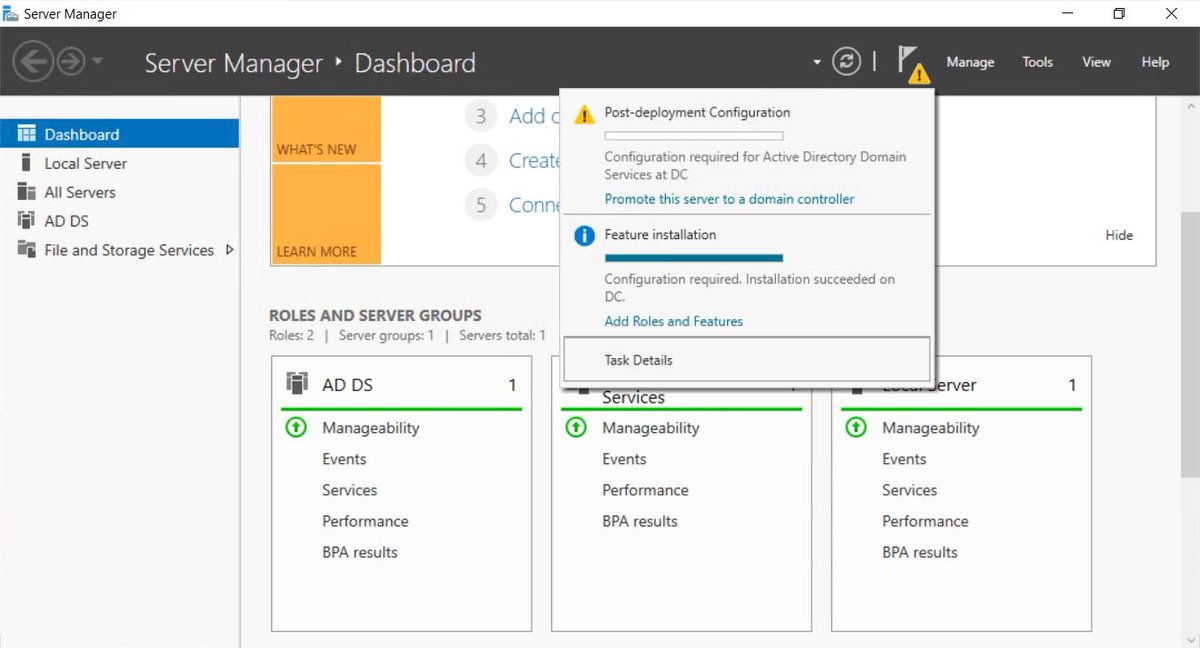
Task: Open AD DS Events
Action: click(344, 459)
